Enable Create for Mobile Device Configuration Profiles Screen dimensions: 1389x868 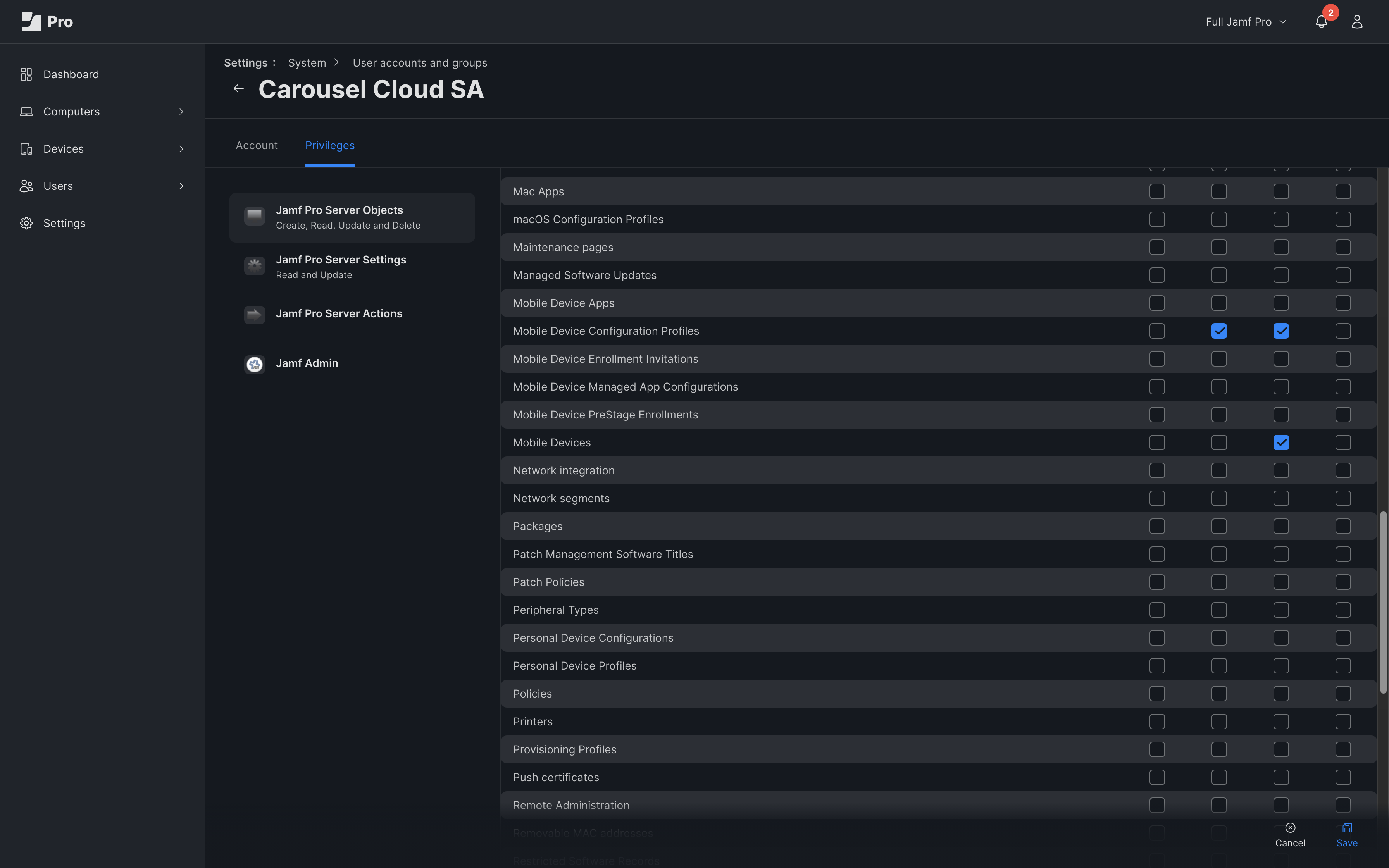pyautogui.click(x=1157, y=331)
